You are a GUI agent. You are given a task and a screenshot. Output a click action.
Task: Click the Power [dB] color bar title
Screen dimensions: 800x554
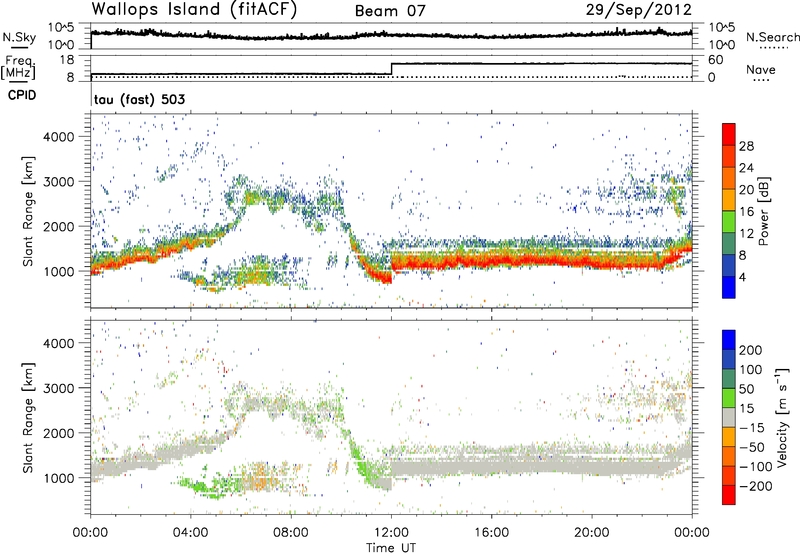click(763, 211)
